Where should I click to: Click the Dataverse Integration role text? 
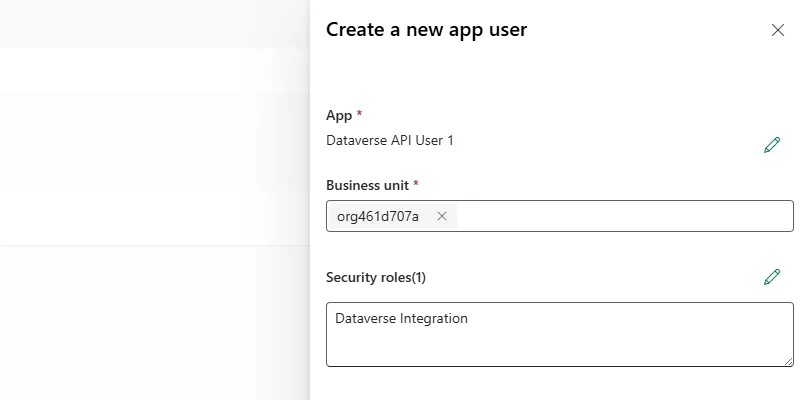pos(401,318)
